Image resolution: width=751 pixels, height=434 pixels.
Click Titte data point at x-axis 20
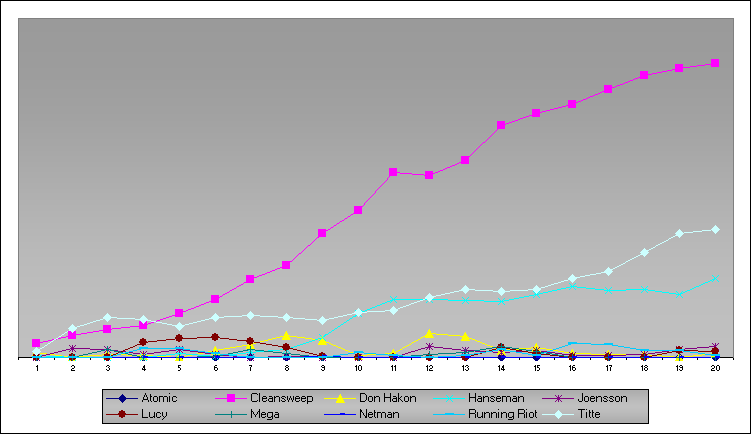coord(715,230)
